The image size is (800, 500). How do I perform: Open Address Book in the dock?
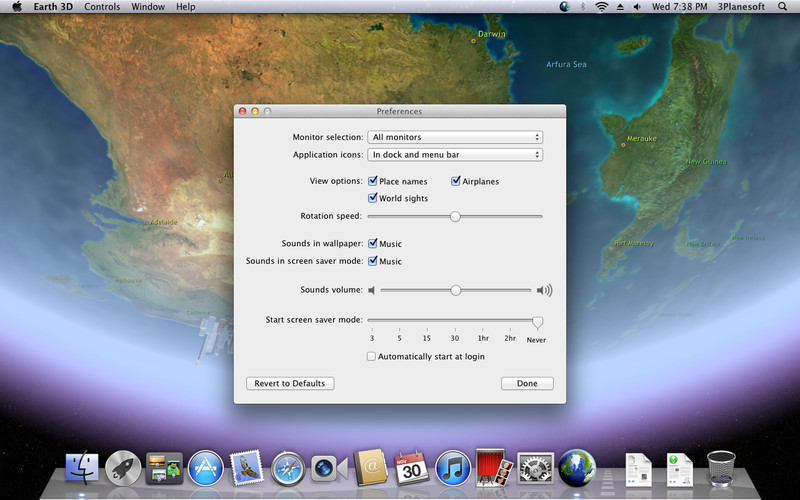370,467
